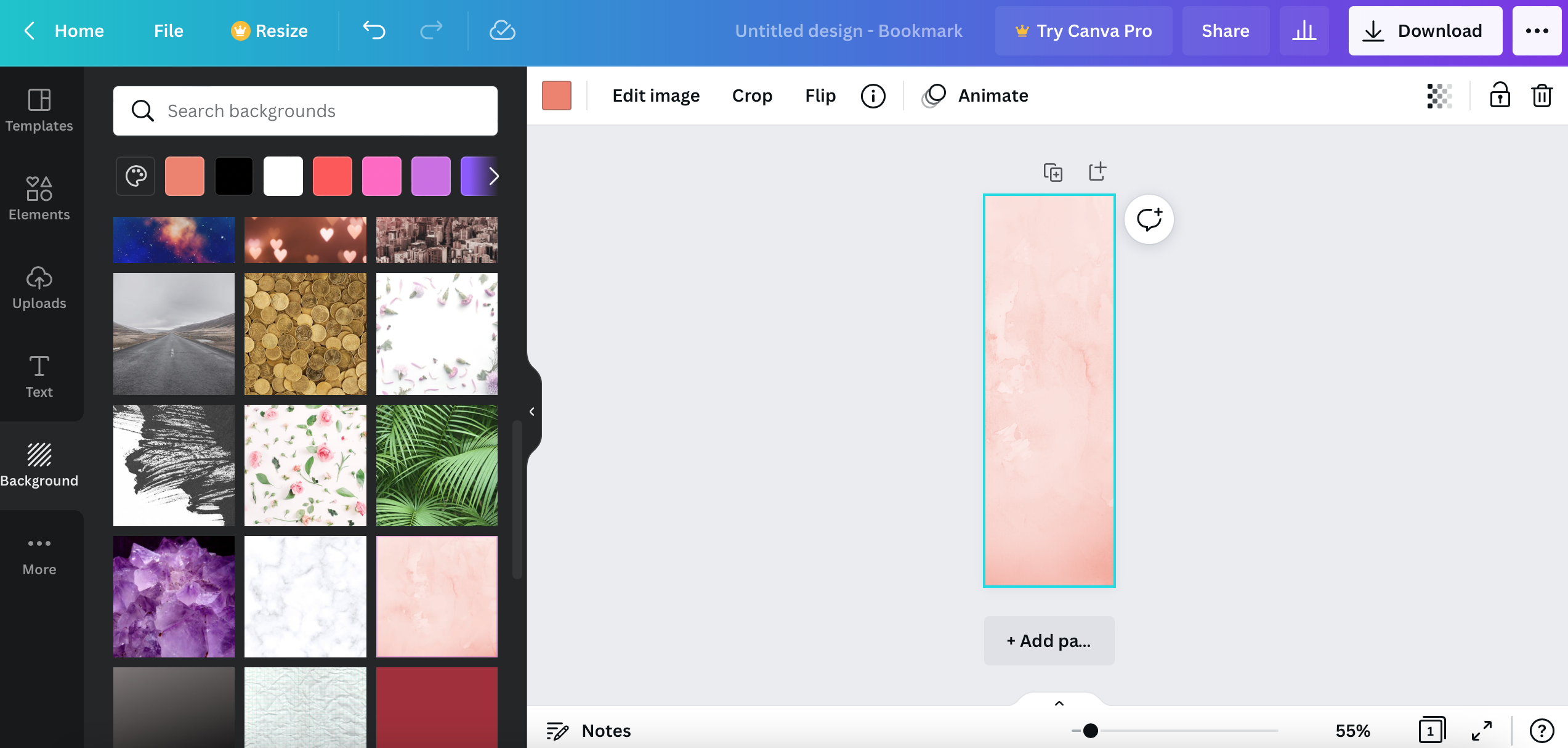The image size is (1568, 748).
Task: Select the Edit image tool
Action: [x=655, y=95]
